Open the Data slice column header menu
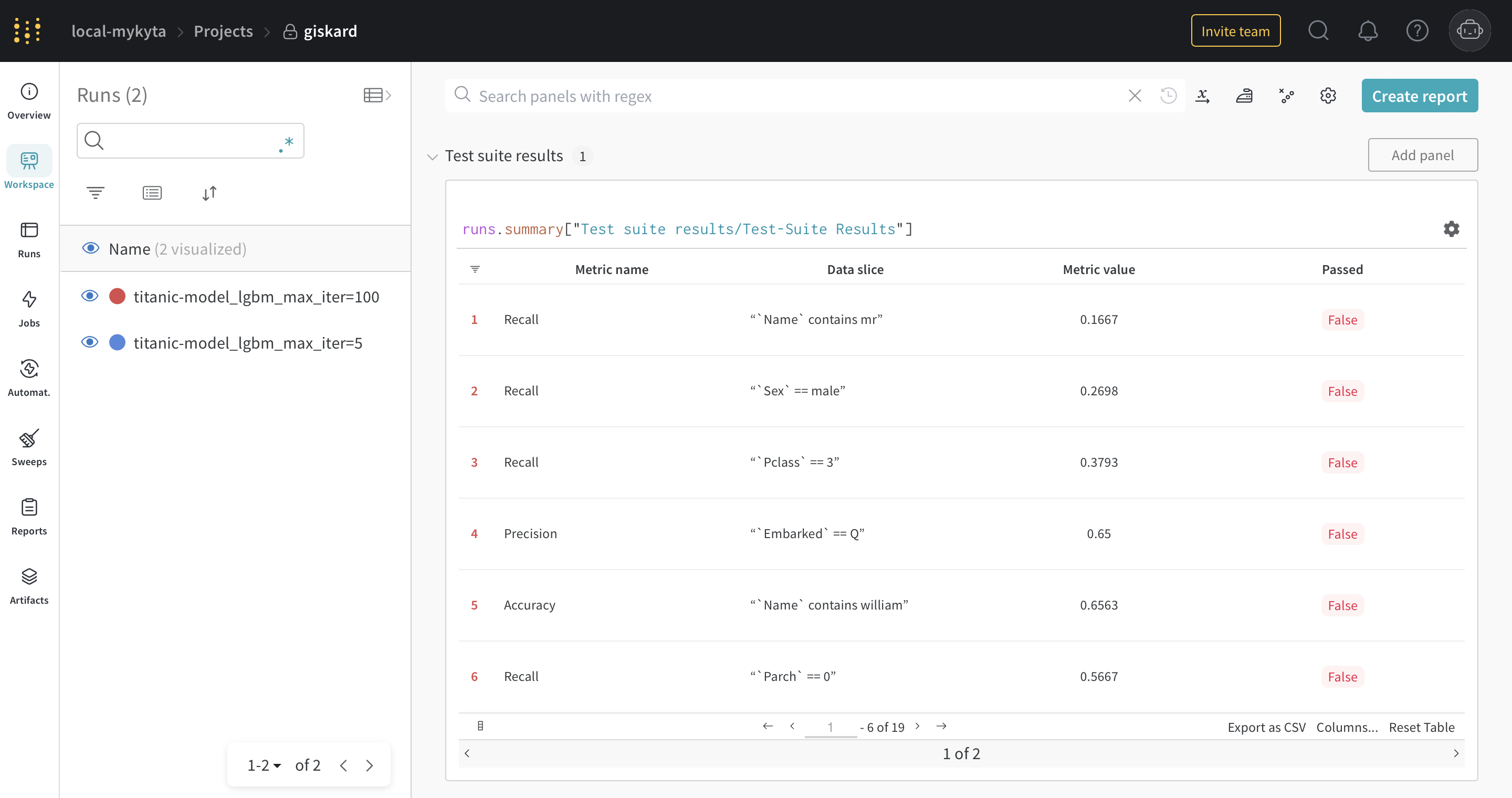The image size is (1512, 798). point(855,269)
